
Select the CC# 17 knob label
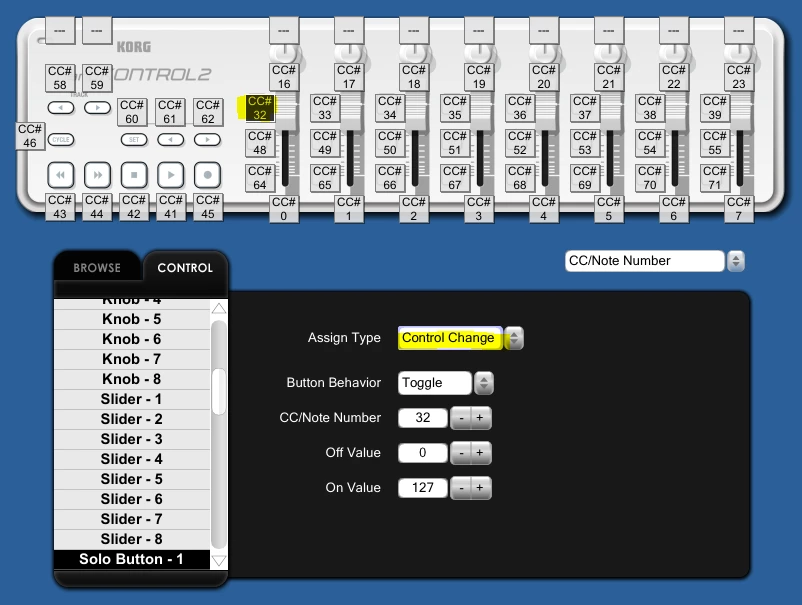coord(349,77)
